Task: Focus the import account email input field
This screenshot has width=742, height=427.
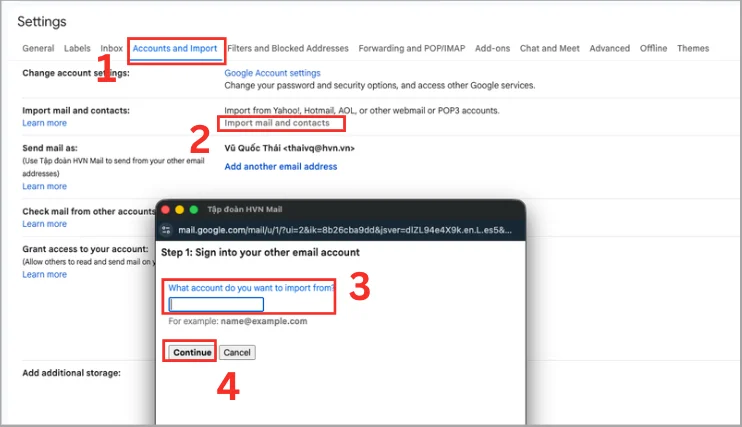Action: click(216, 304)
